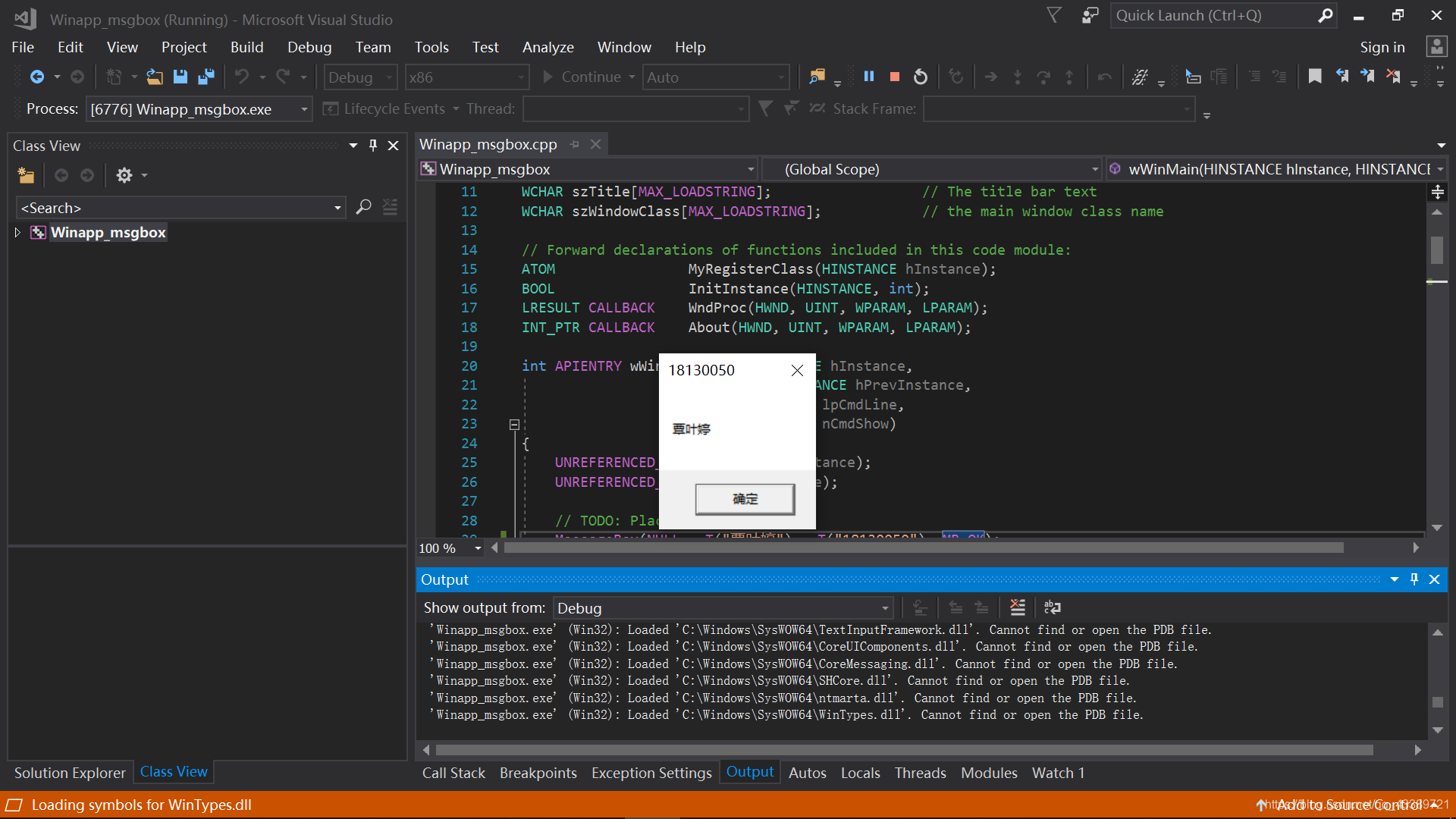Open the Debug menu
This screenshot has height=819, width=1456.
click(x=309, y=47)
